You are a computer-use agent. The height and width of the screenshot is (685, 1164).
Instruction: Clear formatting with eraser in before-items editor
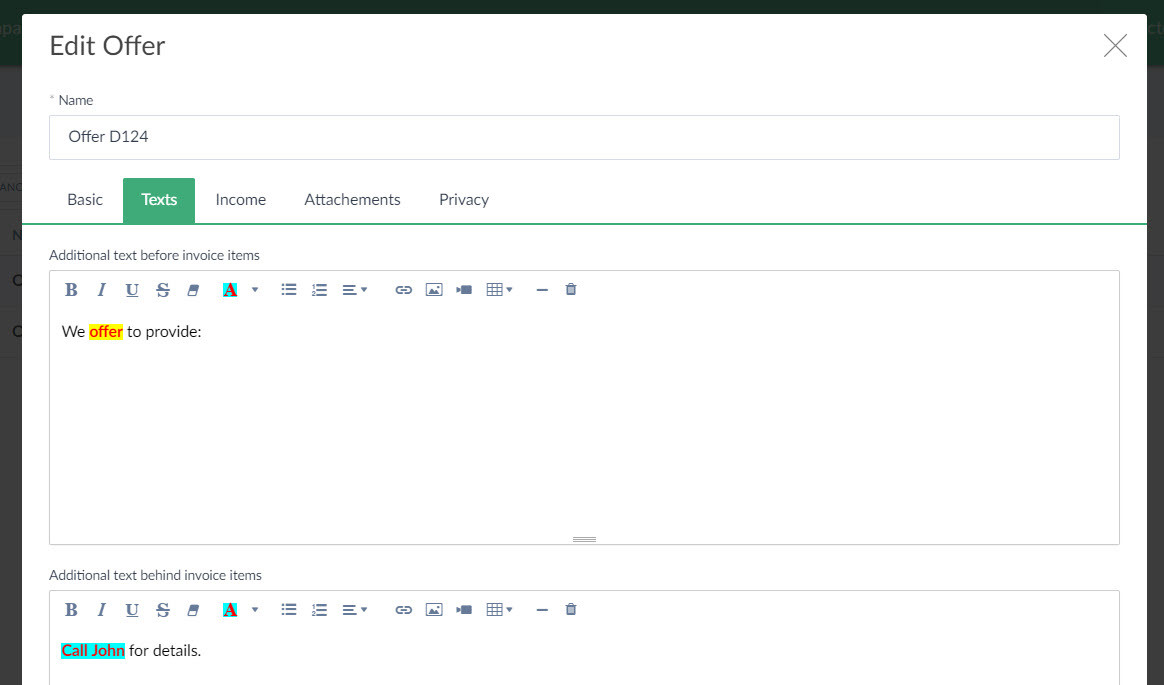193,289
